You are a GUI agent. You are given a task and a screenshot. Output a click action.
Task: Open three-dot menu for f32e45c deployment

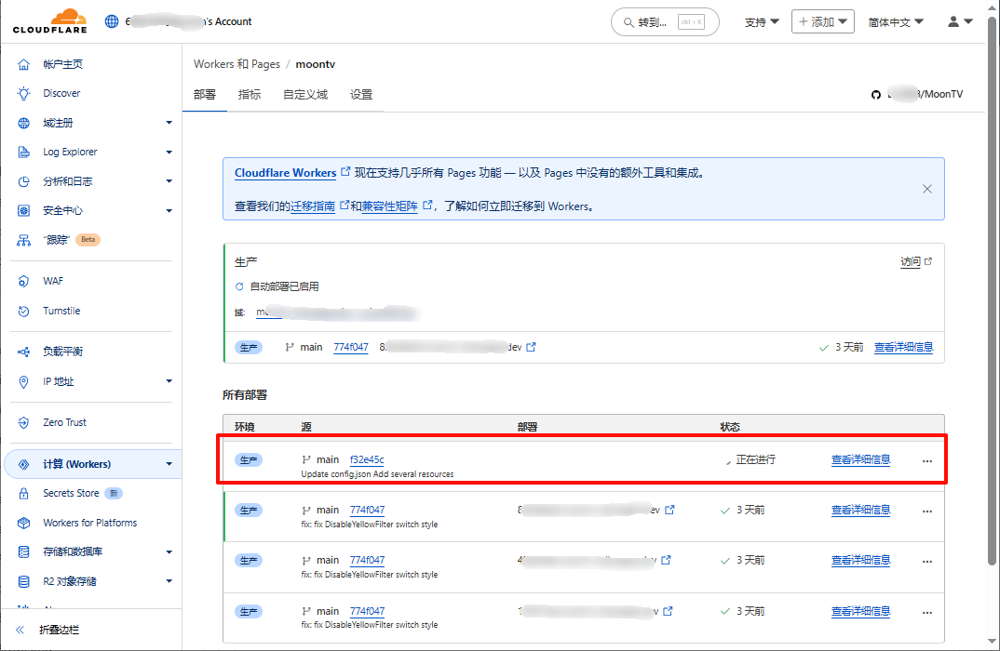[x=927, y=461]
